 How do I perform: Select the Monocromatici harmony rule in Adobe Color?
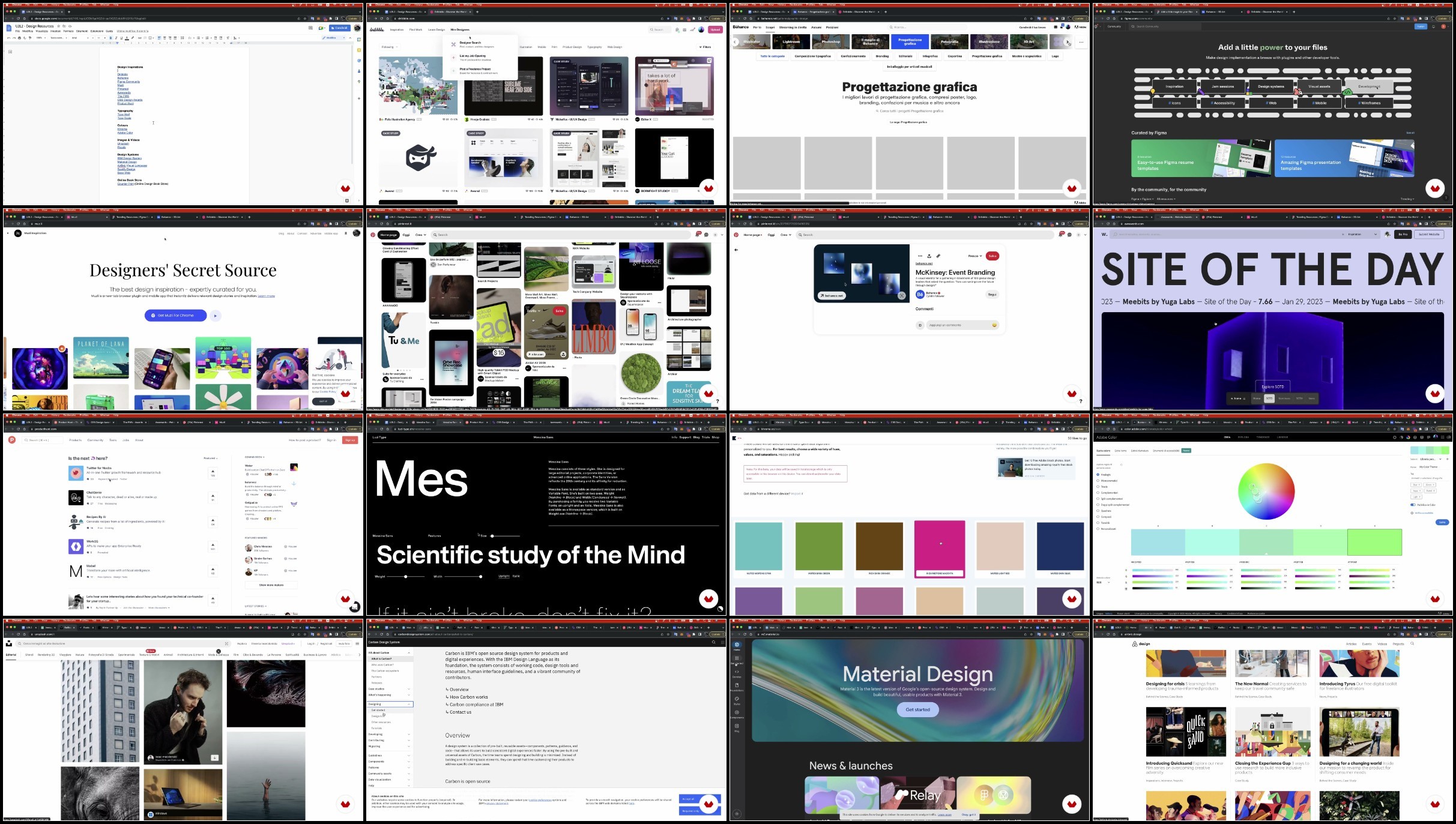click(x=1098, y=481)
